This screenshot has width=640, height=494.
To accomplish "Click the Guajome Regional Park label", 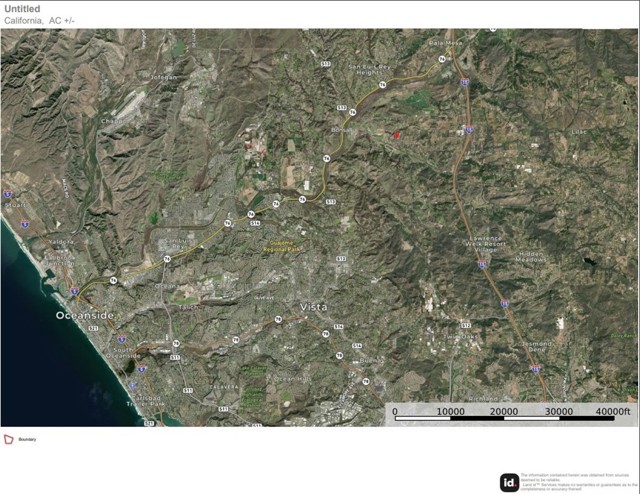I will tap(282, 246).
